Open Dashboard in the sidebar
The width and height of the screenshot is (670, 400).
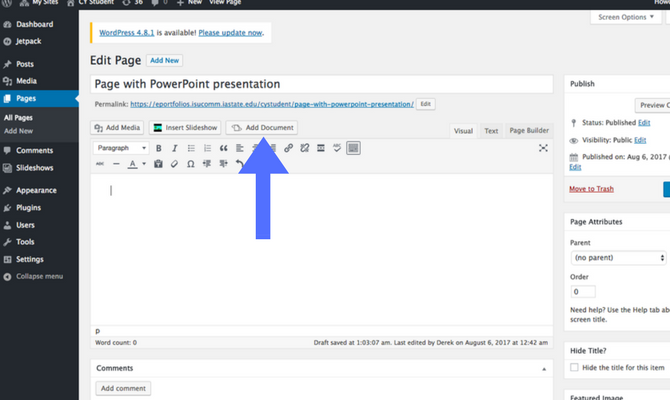click(x=35, y=24)
